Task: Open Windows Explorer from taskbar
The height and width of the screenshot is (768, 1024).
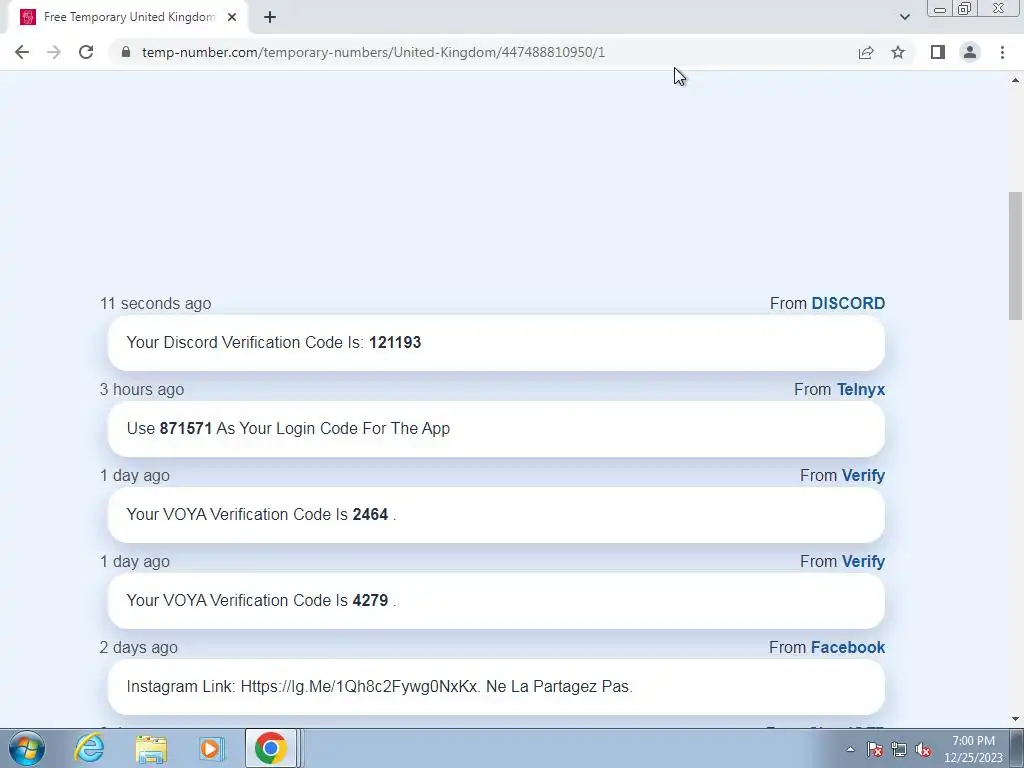Action: pyautogui.click(x=151, y=748)
